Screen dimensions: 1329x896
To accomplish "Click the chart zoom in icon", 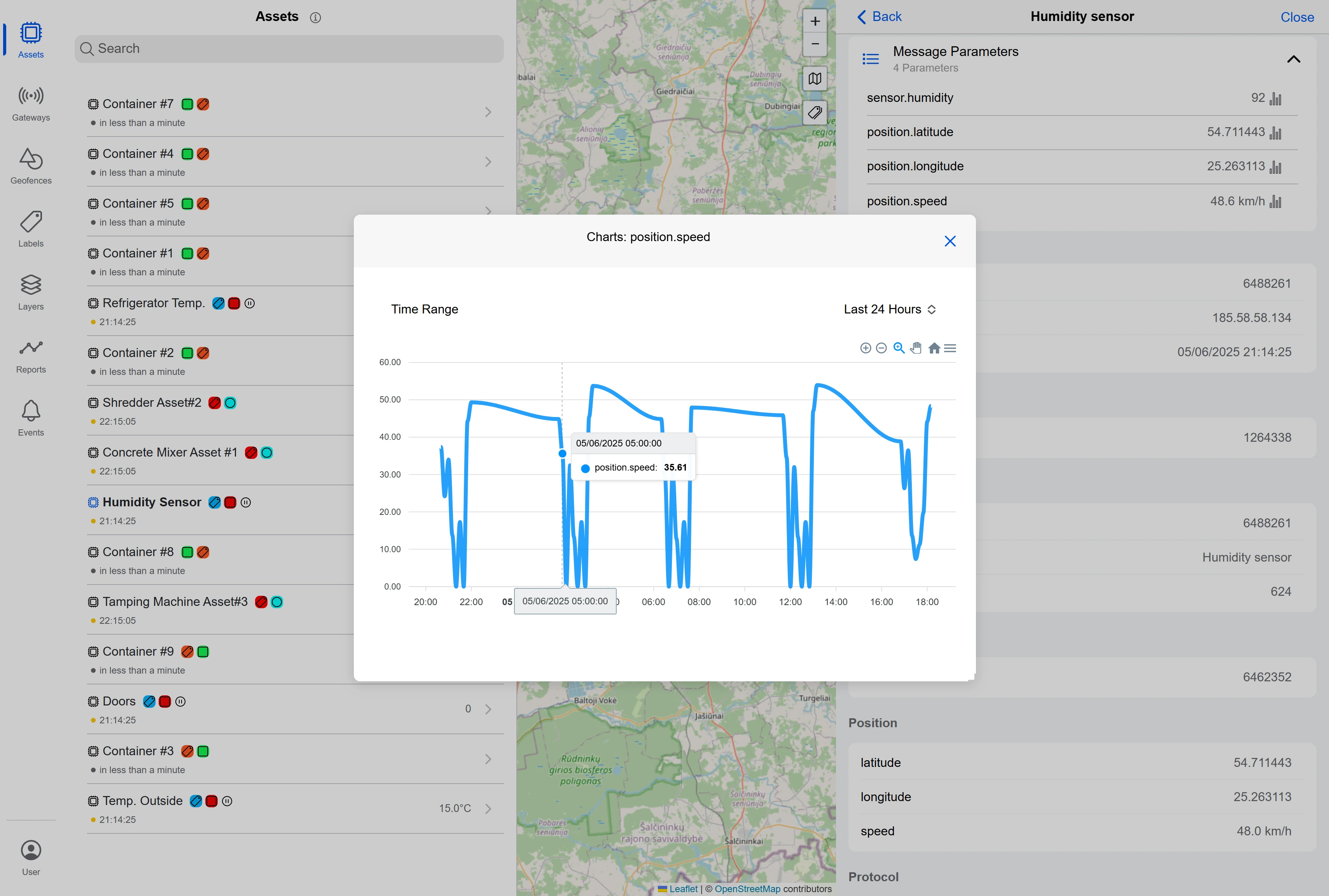I will (x=865, y=348).
